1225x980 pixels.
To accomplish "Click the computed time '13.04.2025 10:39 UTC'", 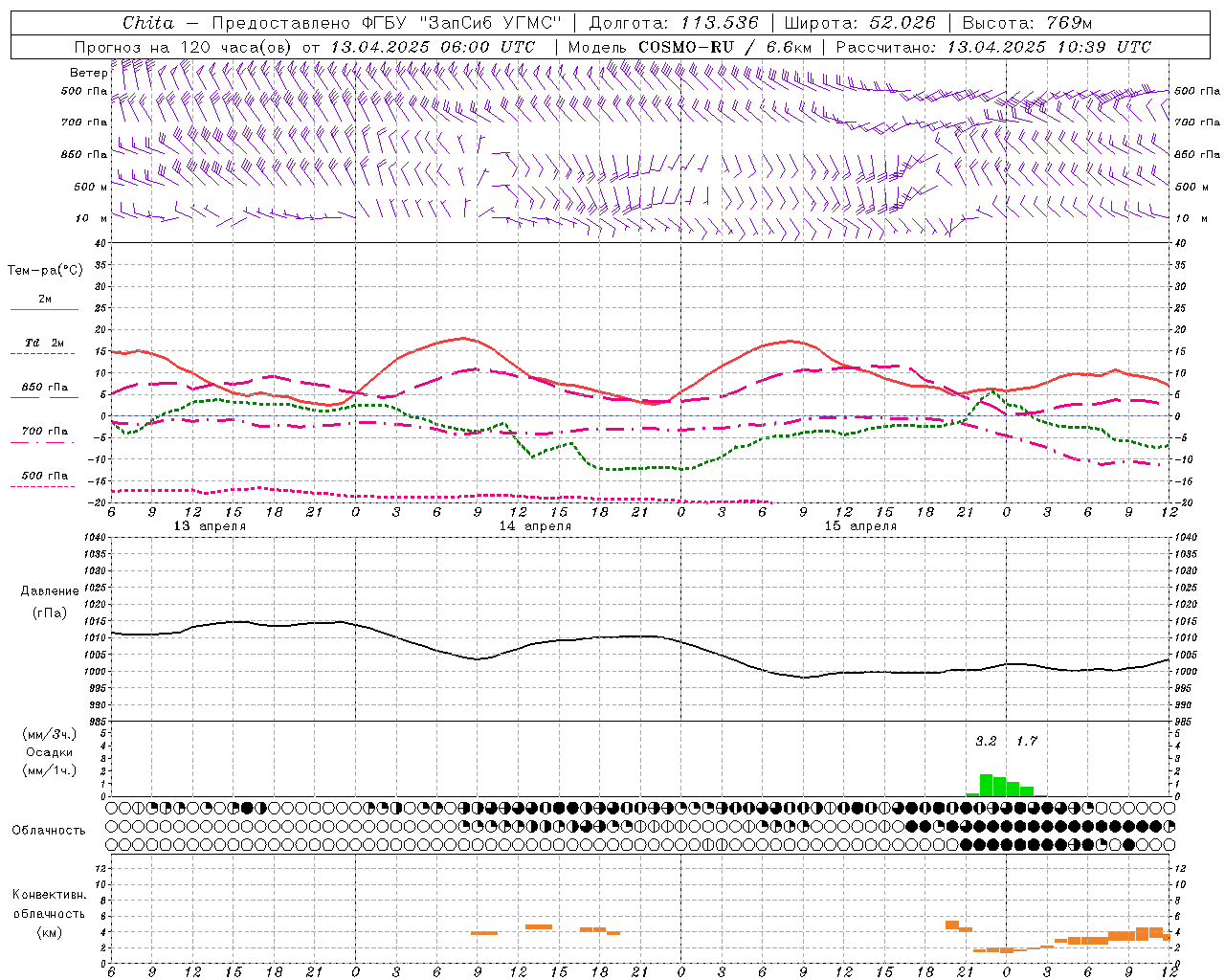I will coord(1049,47).
